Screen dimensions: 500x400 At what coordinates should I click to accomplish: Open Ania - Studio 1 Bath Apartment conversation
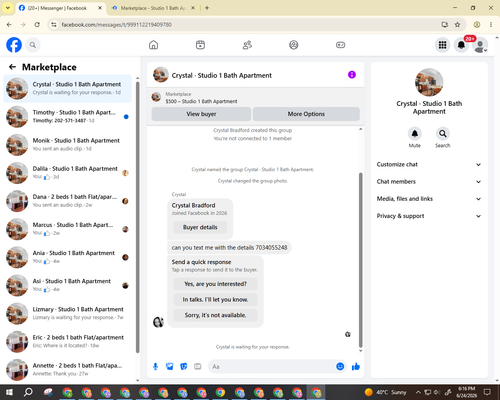tap(67, 257)
